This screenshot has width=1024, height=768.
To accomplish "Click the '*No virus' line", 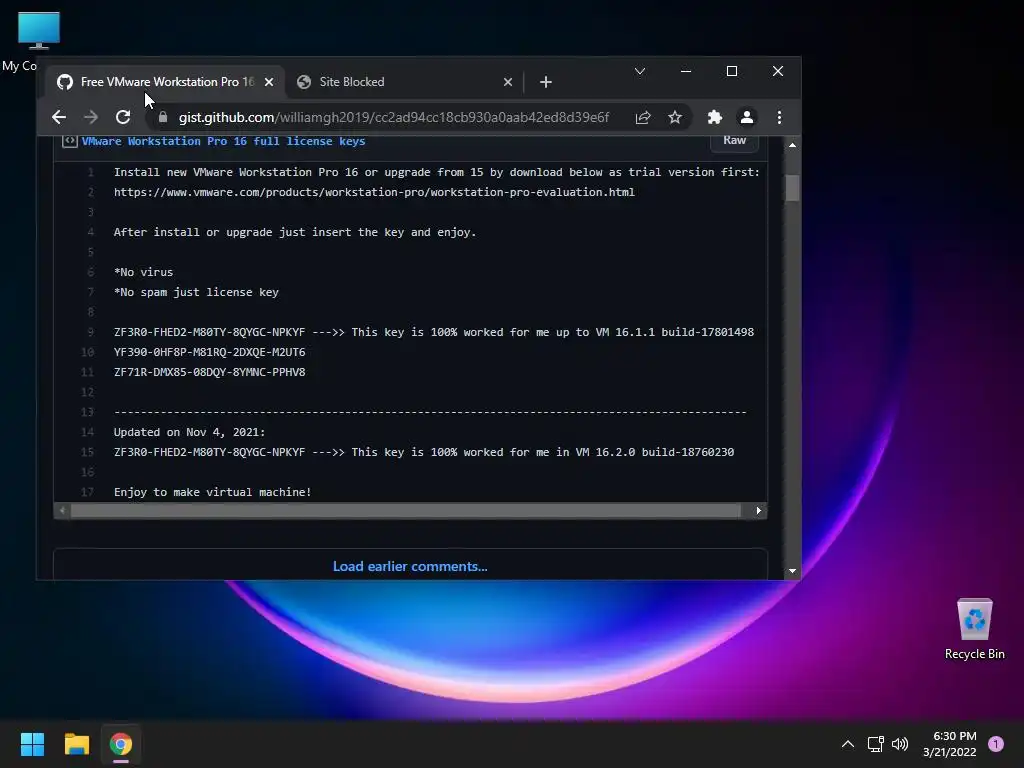I will point(144,272).
